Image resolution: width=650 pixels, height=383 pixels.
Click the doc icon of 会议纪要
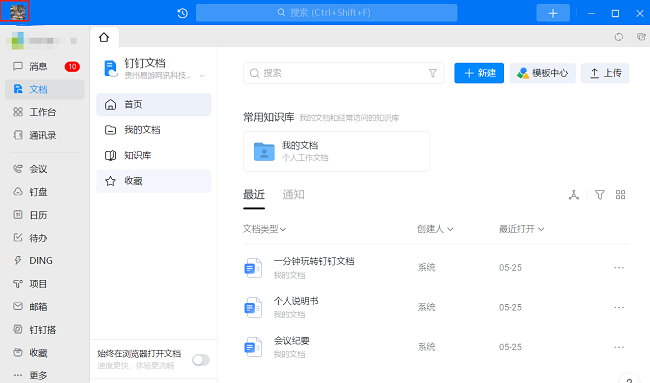point(253,347)
